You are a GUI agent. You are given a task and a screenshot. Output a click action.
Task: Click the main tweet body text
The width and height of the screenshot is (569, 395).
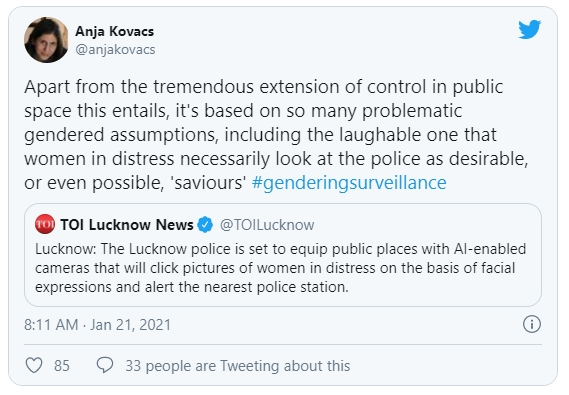point(276,135)
